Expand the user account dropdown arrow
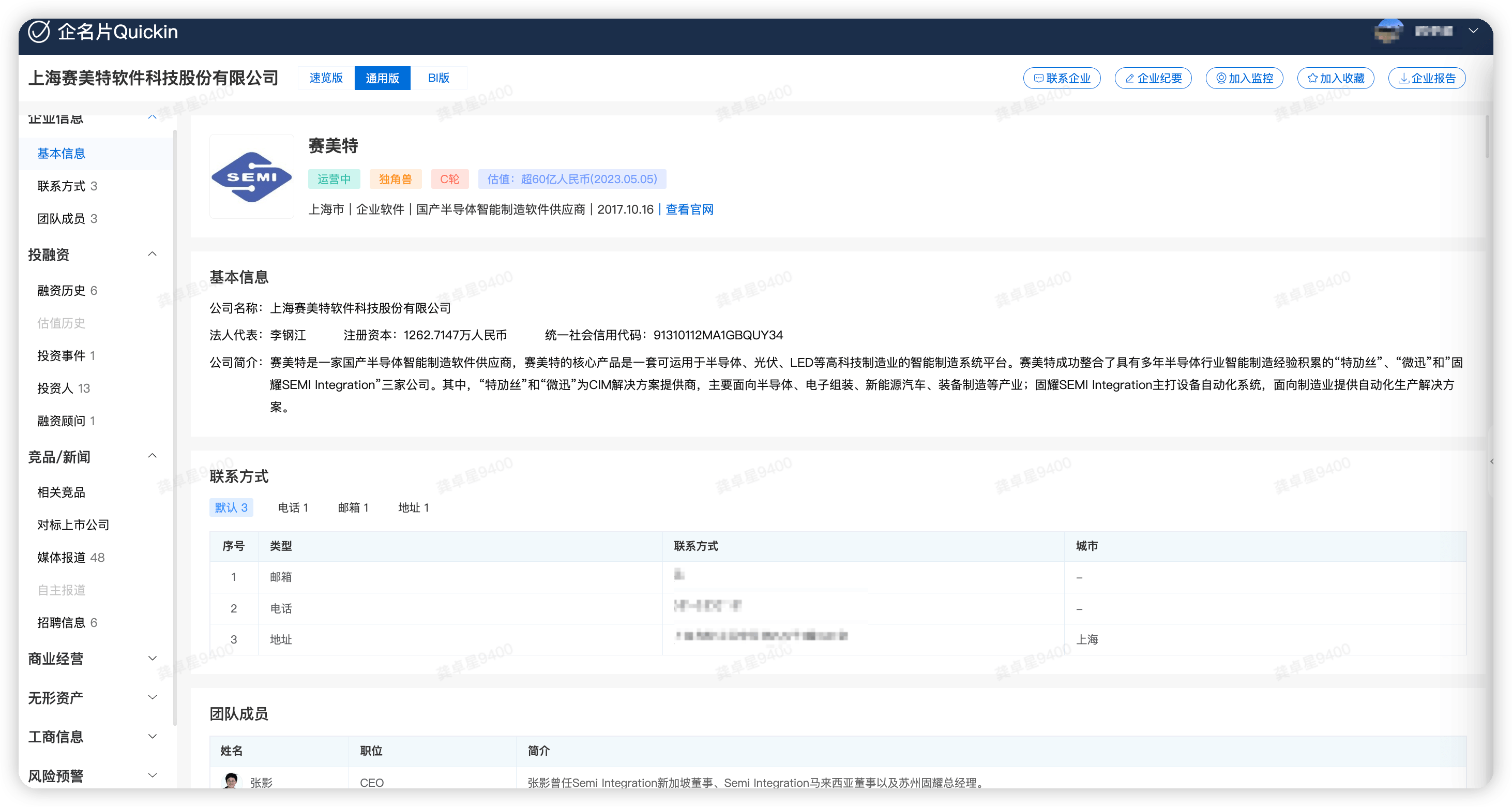The width and height of the screenshot is (1512, 807). 1473,31
